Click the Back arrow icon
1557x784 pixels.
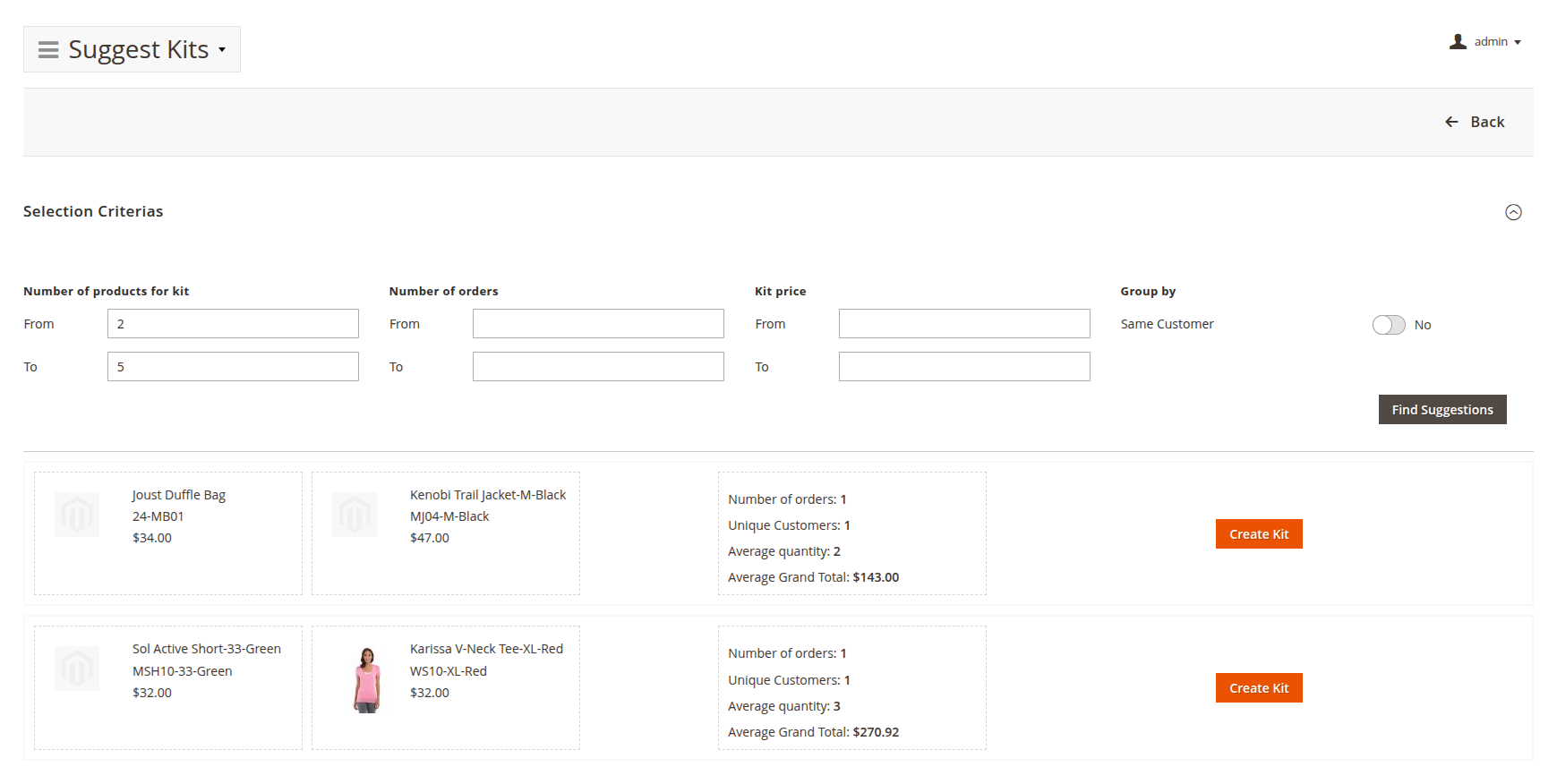(x=1451, y=122)
